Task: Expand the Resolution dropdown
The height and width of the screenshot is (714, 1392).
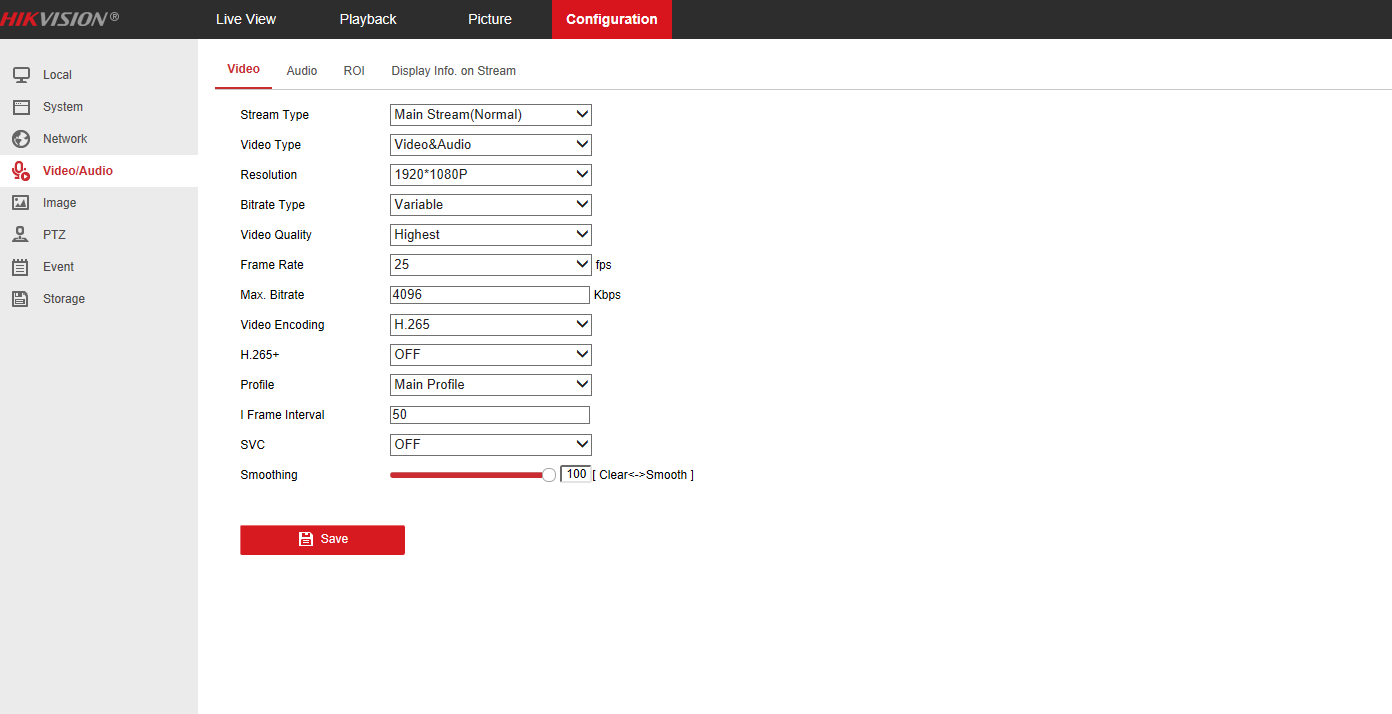Action: pos(490,175)
